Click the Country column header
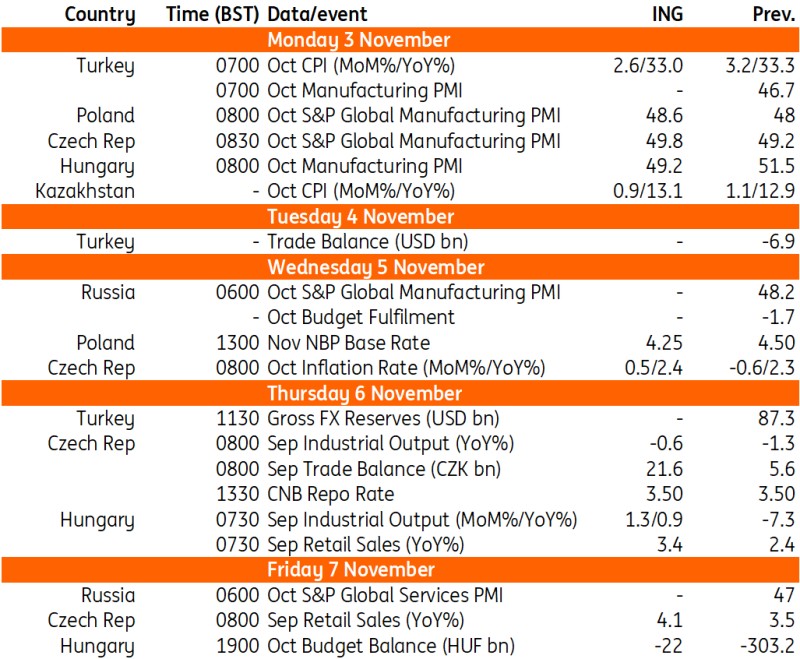This screenshot has width=800, height=659. click(98, 14)
